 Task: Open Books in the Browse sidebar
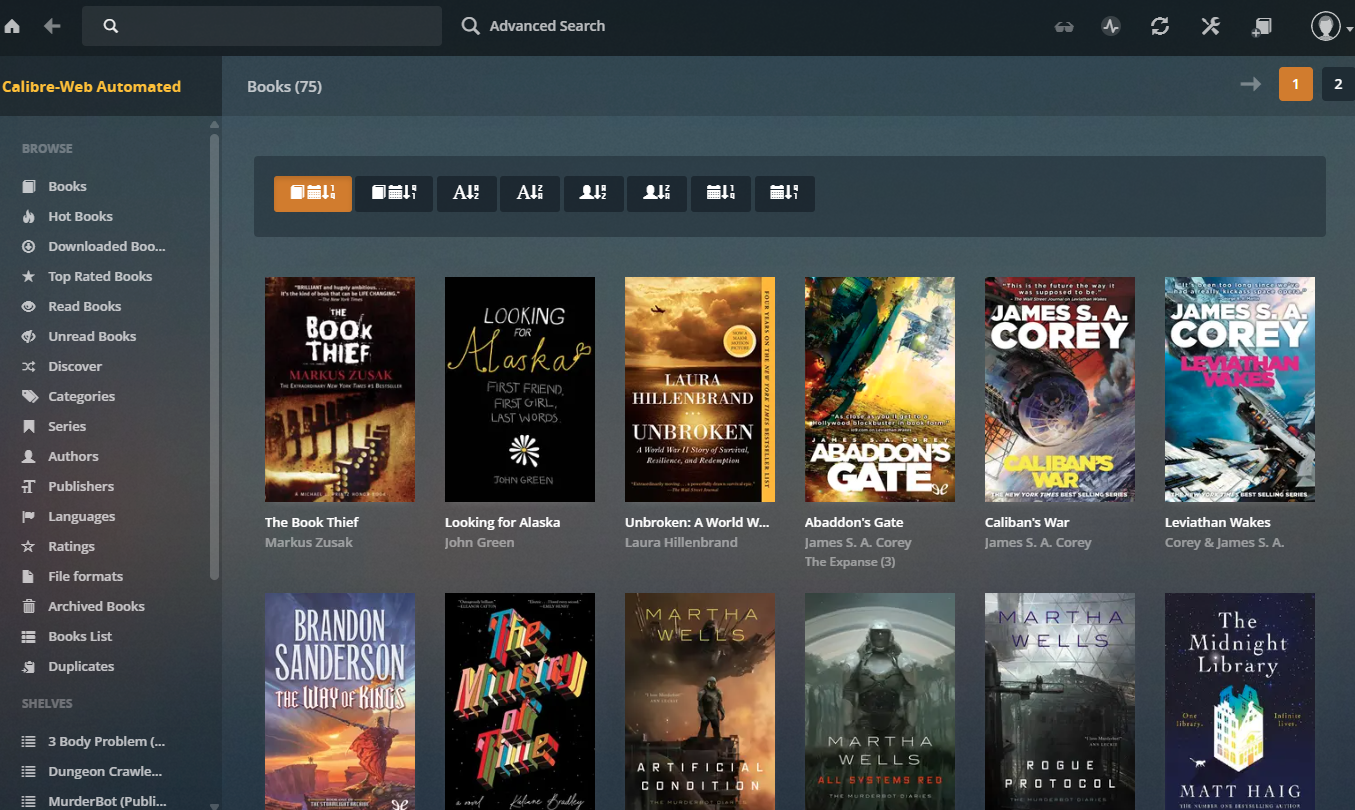click(x=67, y=186)
